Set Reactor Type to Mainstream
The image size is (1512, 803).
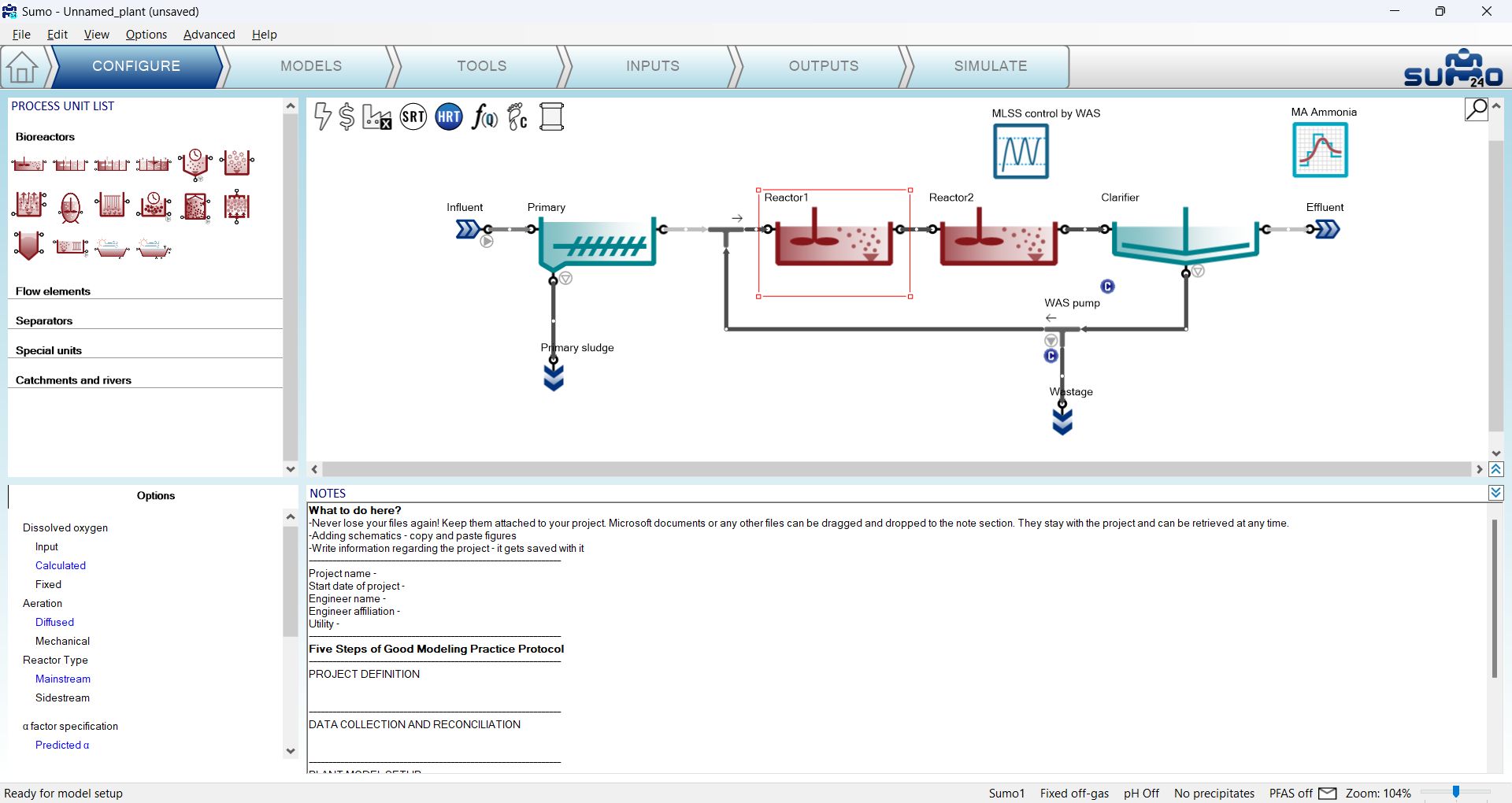(63, 679)
